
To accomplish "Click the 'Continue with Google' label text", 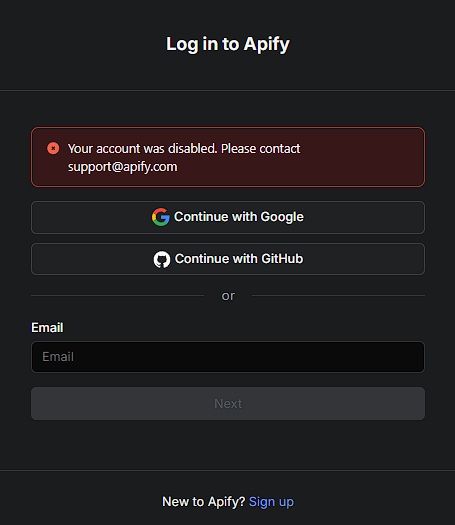I will (x=239, y=217).
